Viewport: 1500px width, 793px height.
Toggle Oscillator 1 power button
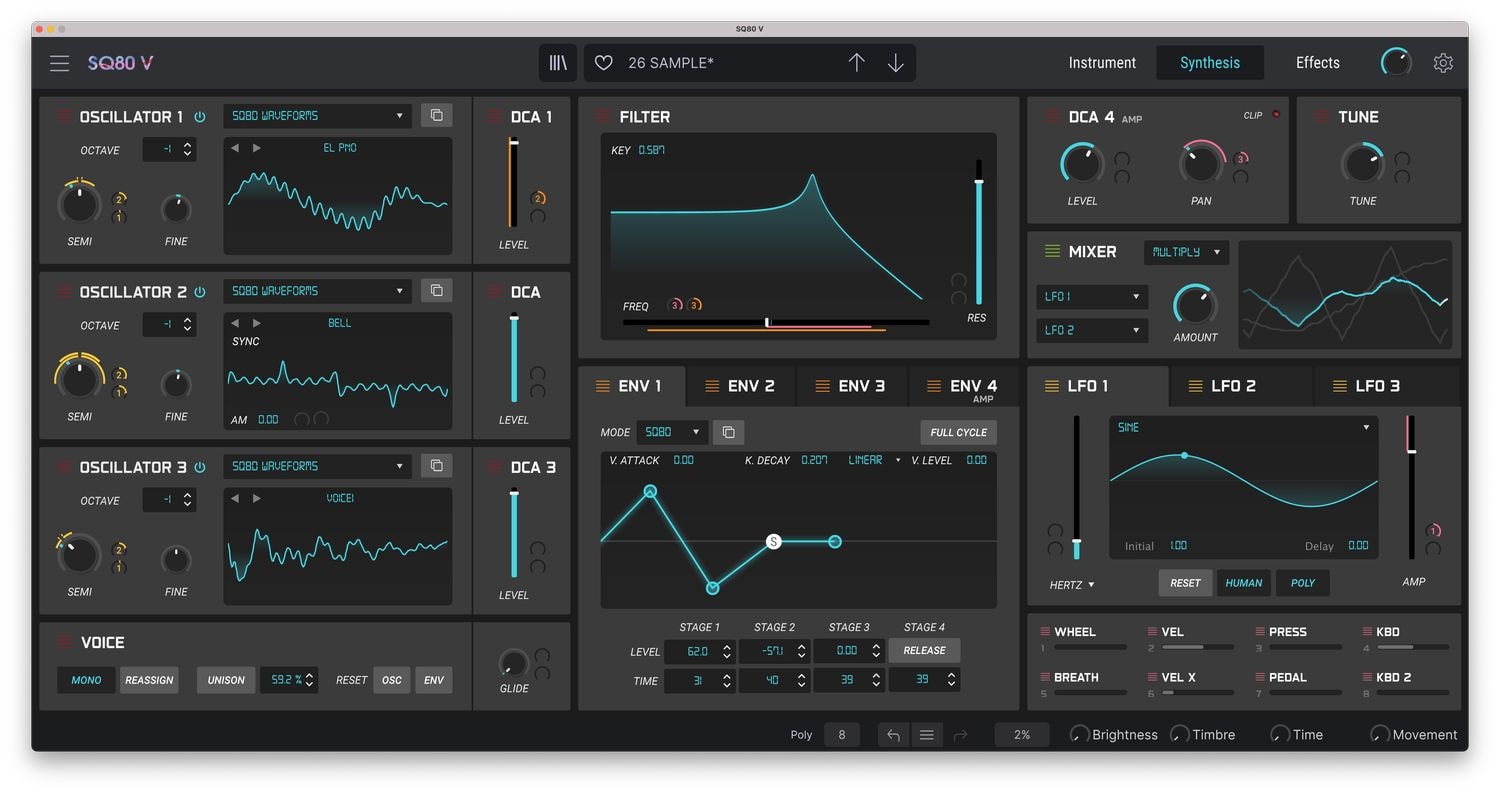click(x=200, y=117)
